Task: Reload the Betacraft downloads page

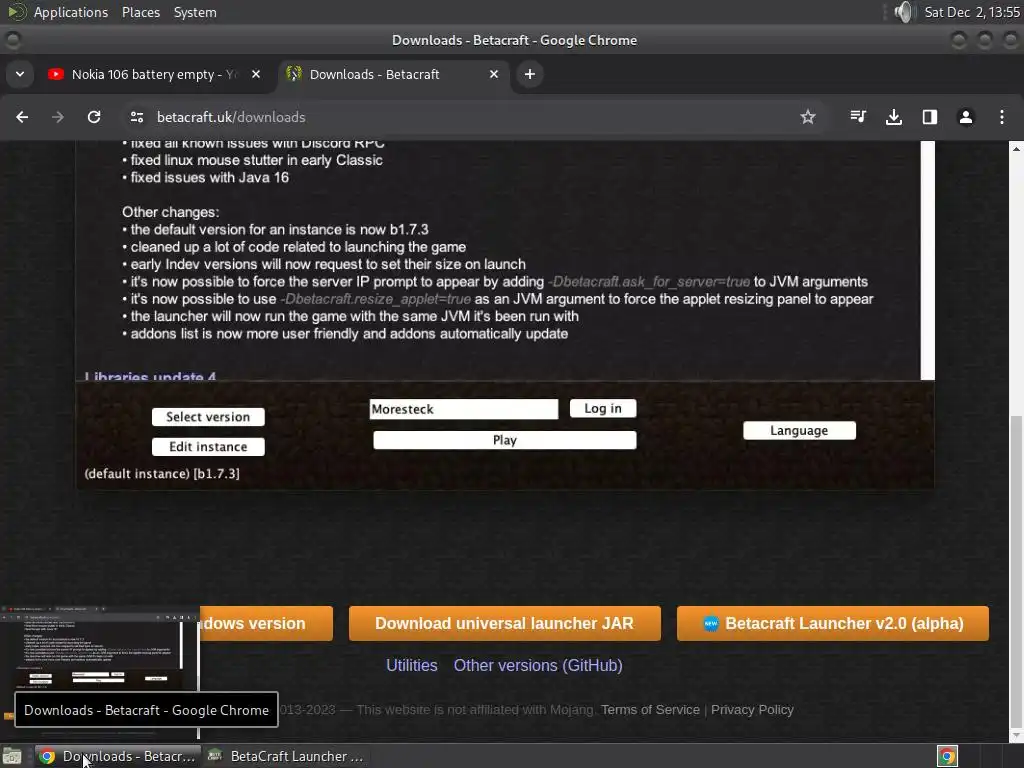Action: (x=94, y=117)
